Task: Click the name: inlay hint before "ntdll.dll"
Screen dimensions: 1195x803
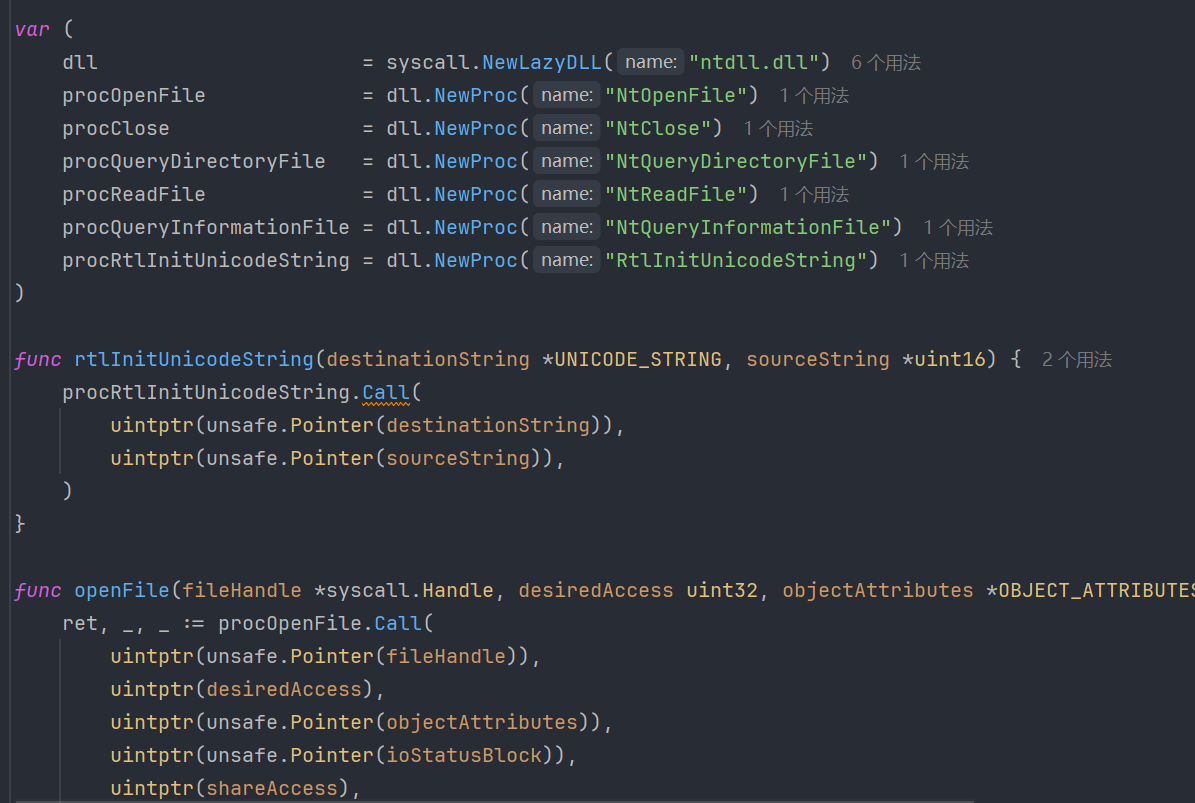Action: coord(651,62)
